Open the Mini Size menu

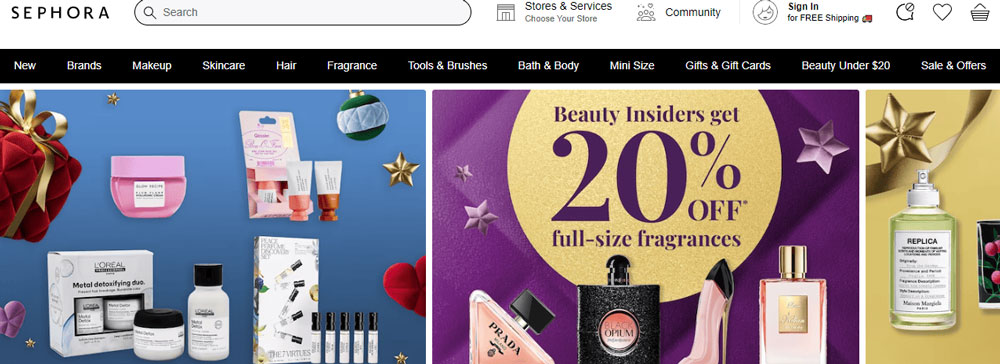click(632, 66)
